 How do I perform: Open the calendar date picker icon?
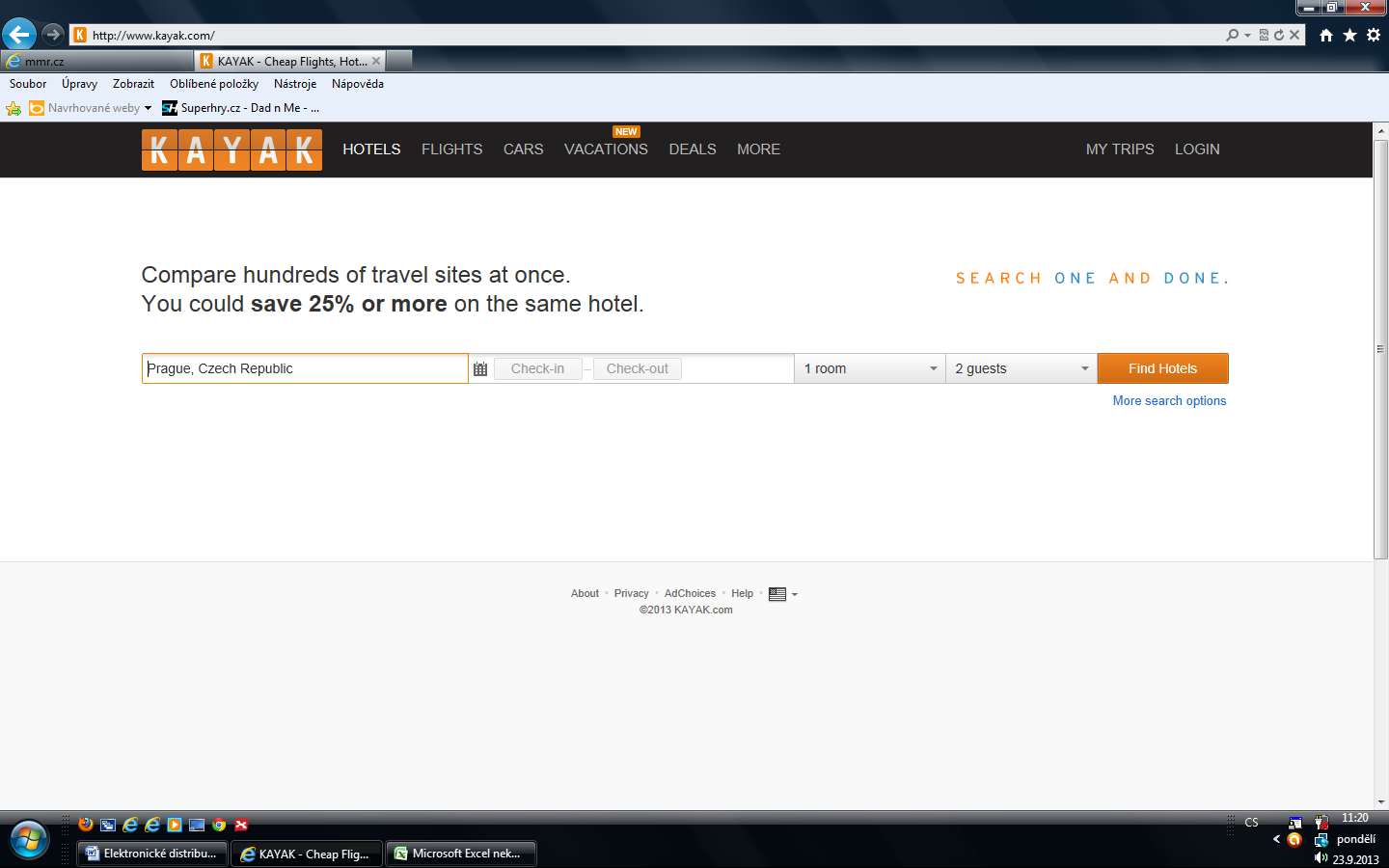point(480,368)
